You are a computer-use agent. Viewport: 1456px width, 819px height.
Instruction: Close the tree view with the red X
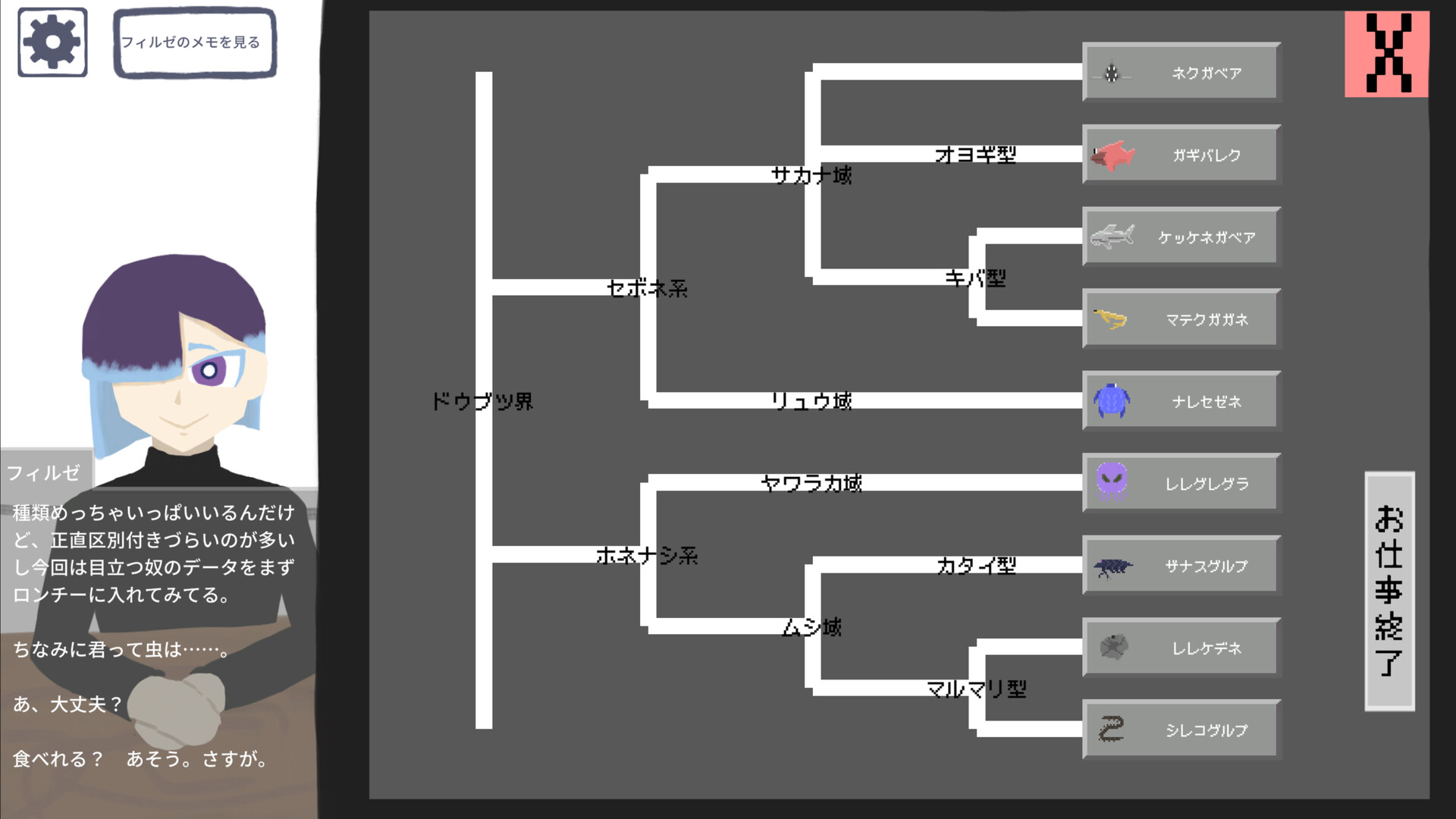[1386, 53]
